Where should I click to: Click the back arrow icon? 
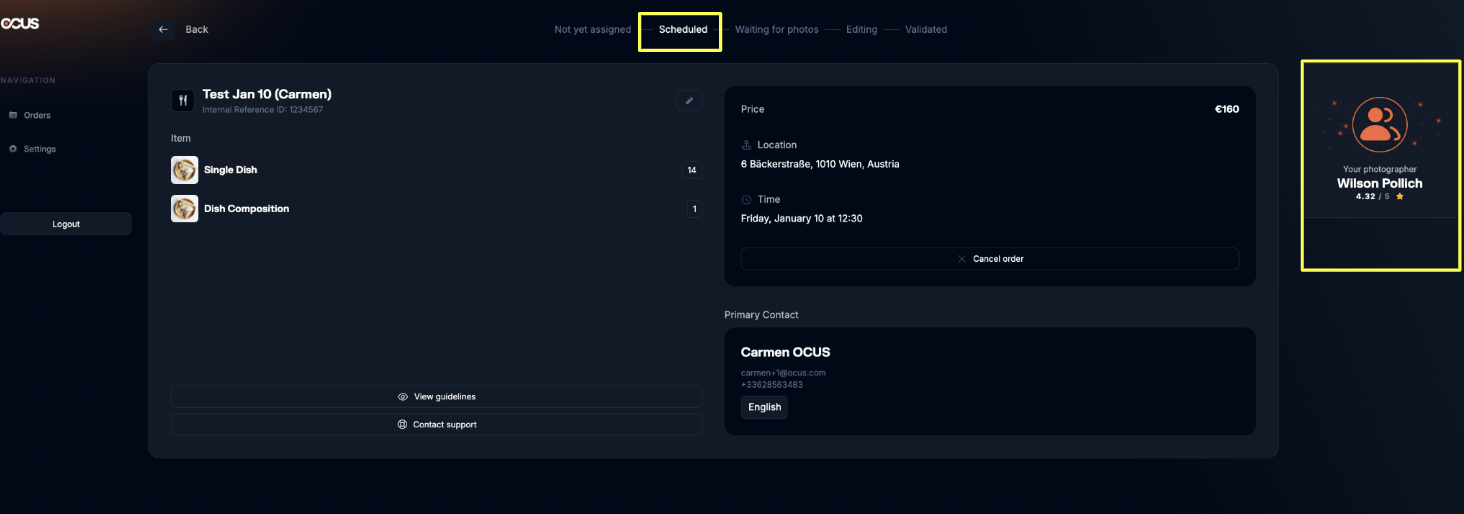pos(164,29)
